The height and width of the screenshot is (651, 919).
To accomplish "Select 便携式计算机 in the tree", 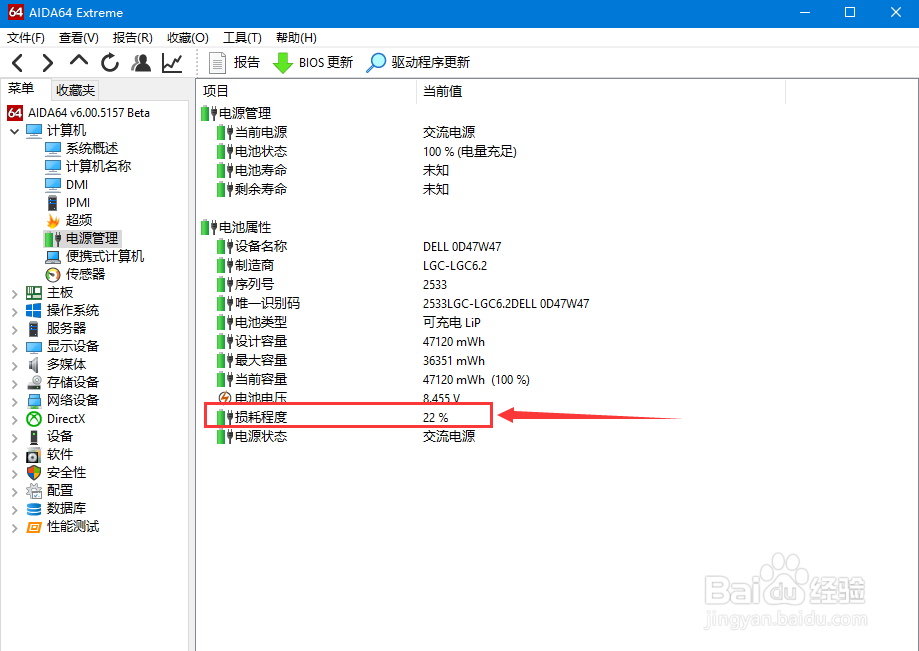I will coord(94,257).
